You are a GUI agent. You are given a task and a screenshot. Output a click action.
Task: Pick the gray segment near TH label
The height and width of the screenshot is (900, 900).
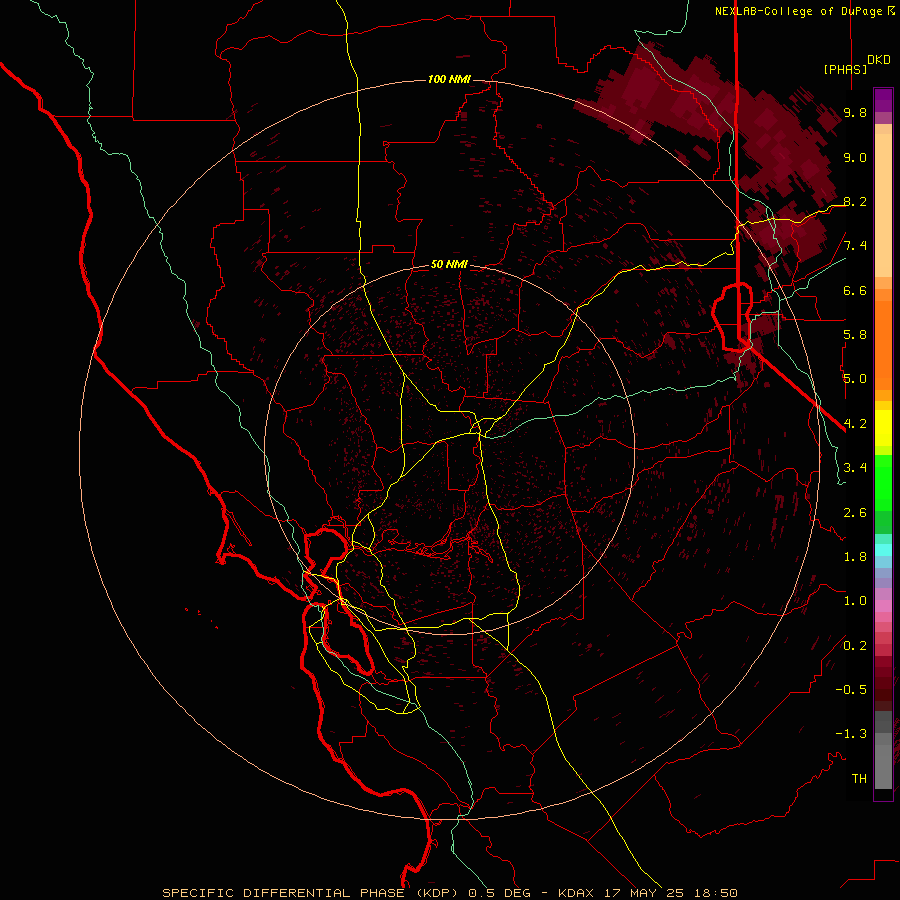coord(883,766)
